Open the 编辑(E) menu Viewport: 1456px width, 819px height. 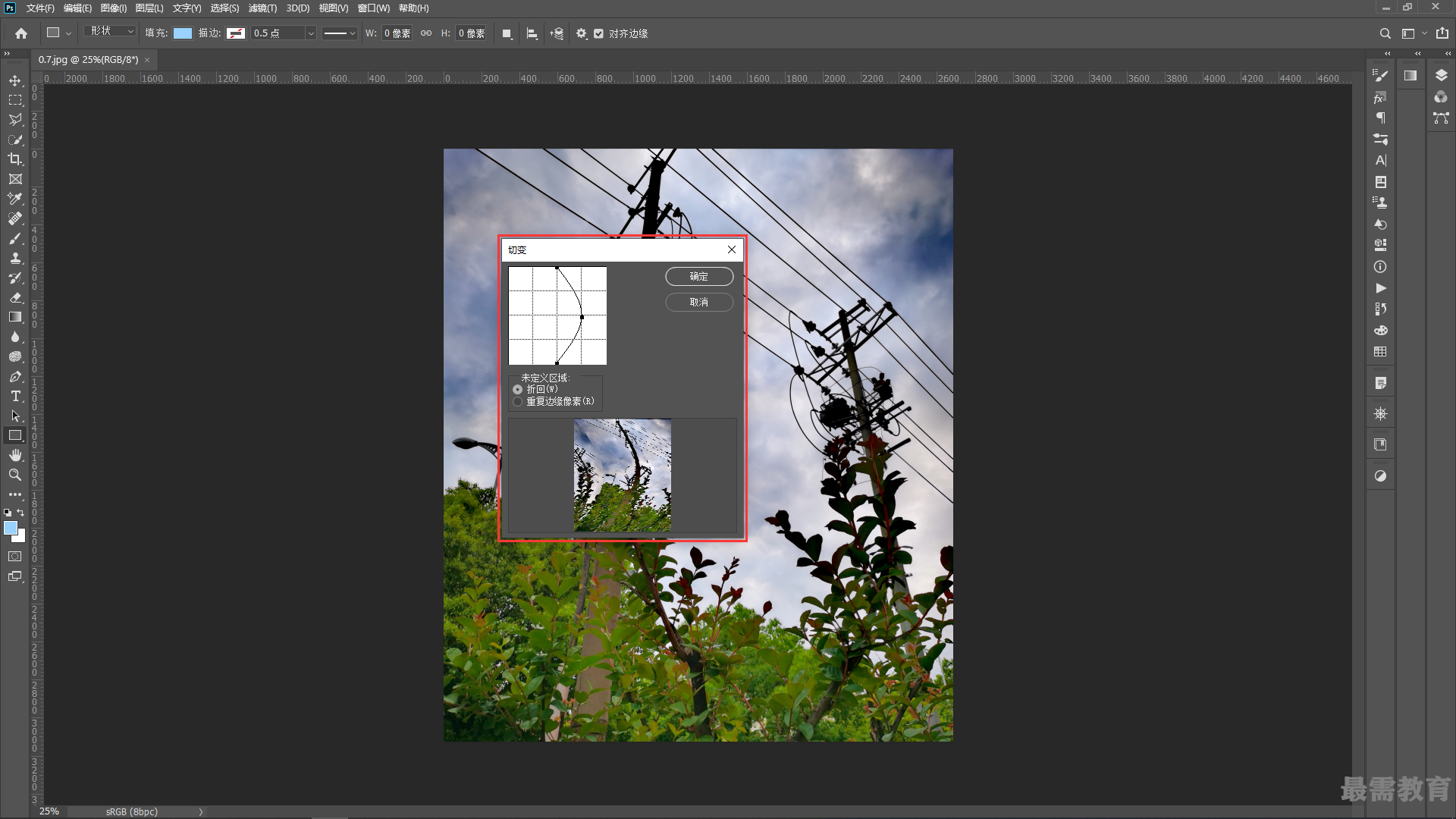point(77,8)
